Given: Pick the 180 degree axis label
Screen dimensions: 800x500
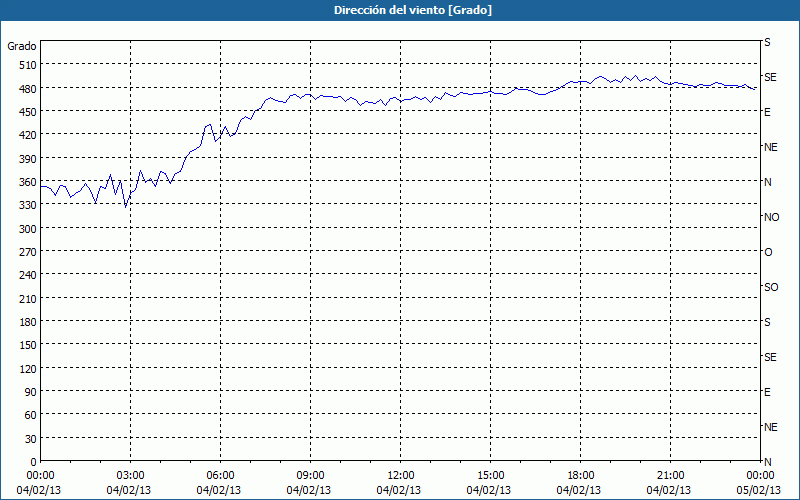Looking at the screenshot, I should click(x=28, y=322).
